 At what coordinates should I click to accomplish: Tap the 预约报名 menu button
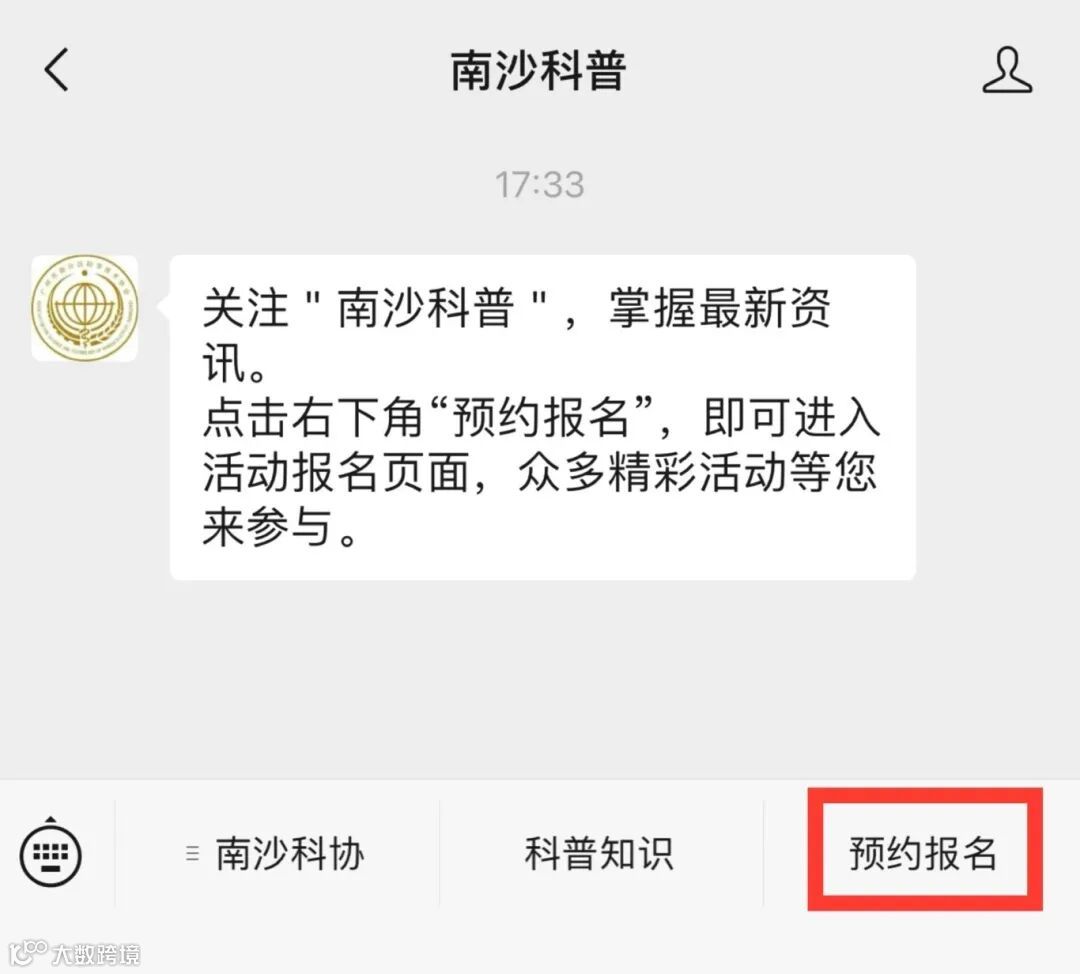pos(924,853)
